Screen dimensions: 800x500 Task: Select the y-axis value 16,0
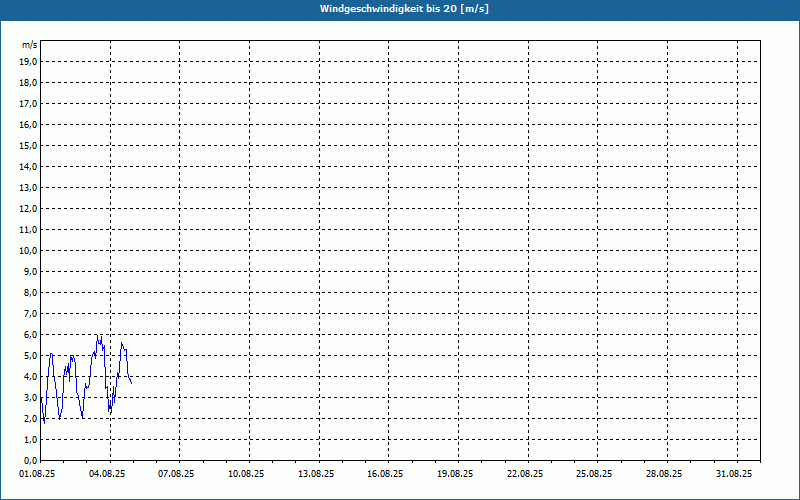[x=28, y=124]
